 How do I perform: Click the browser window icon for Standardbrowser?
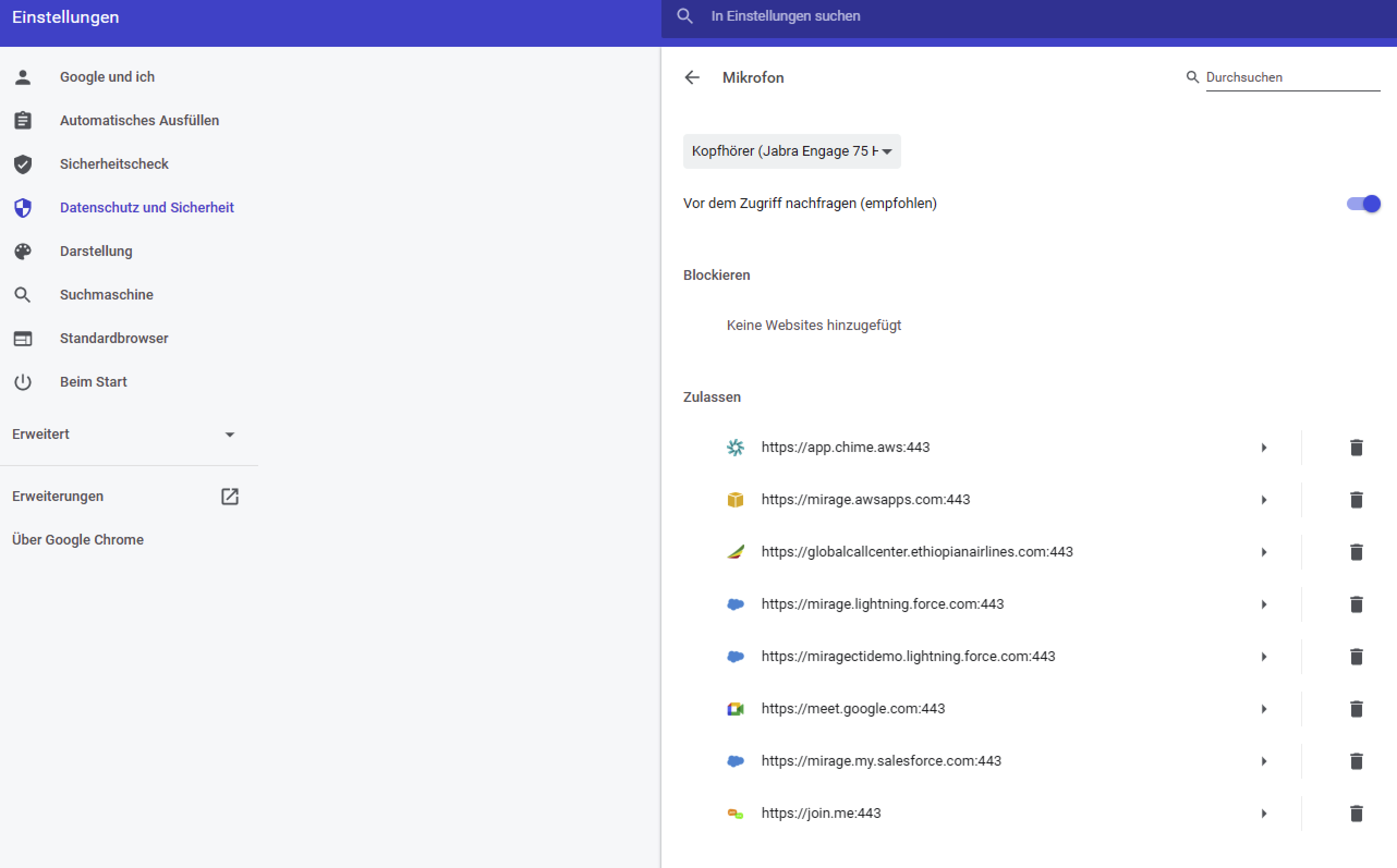click(23, 339)
